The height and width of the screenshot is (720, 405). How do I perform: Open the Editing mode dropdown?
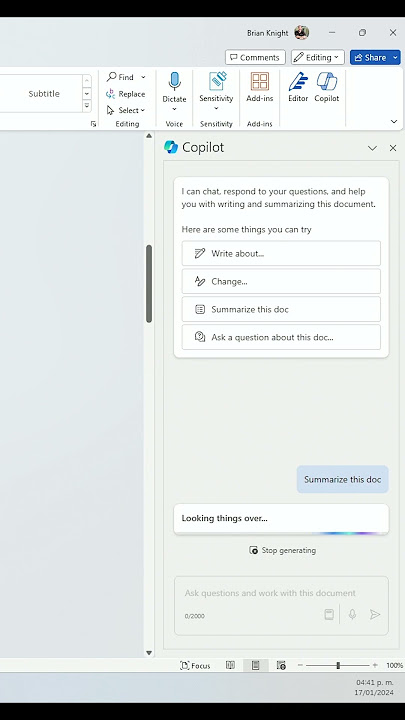click(x=317, y=57)
